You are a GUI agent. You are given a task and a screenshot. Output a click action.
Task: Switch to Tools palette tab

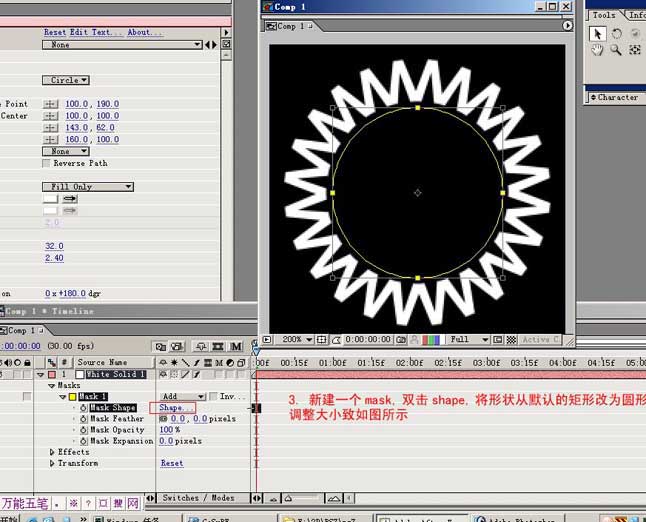pos(604,15)
